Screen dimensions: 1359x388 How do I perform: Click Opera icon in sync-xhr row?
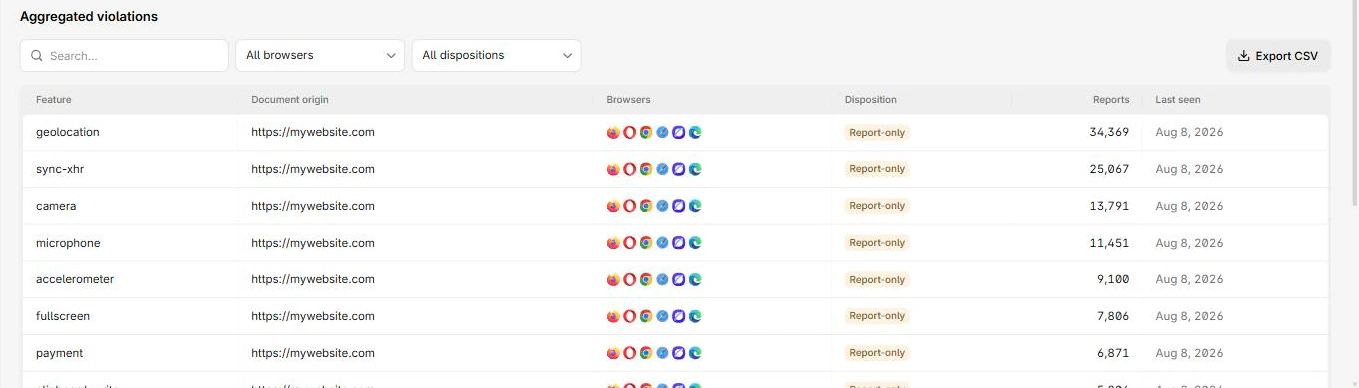630,169
